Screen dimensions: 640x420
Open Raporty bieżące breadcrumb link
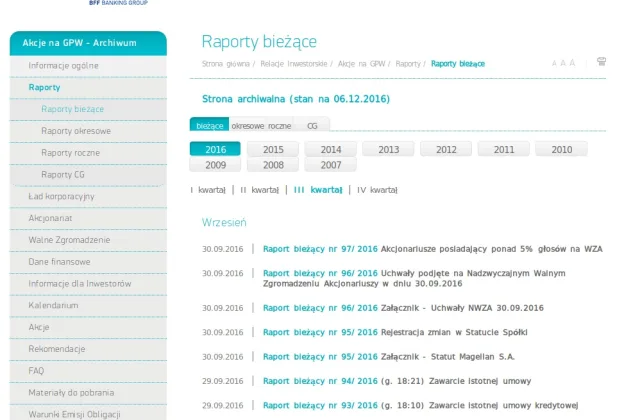coord(458,64)
